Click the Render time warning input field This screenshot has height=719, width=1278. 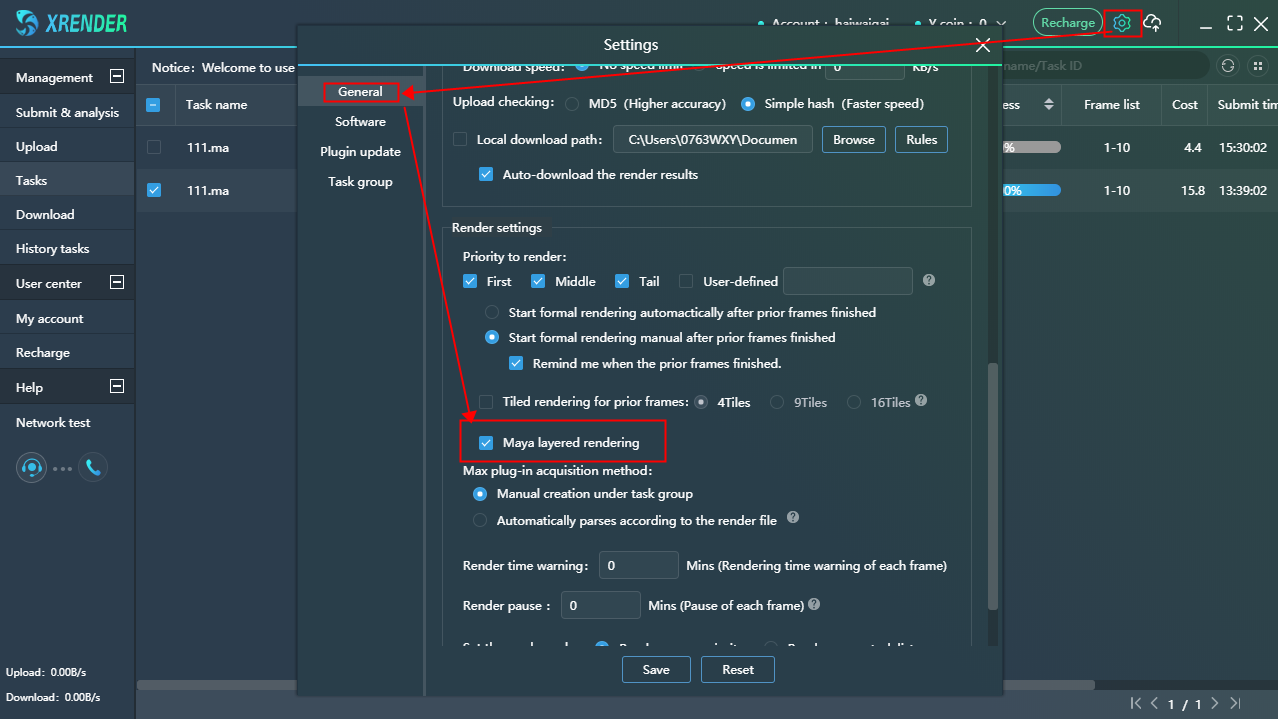pos(639,566)
